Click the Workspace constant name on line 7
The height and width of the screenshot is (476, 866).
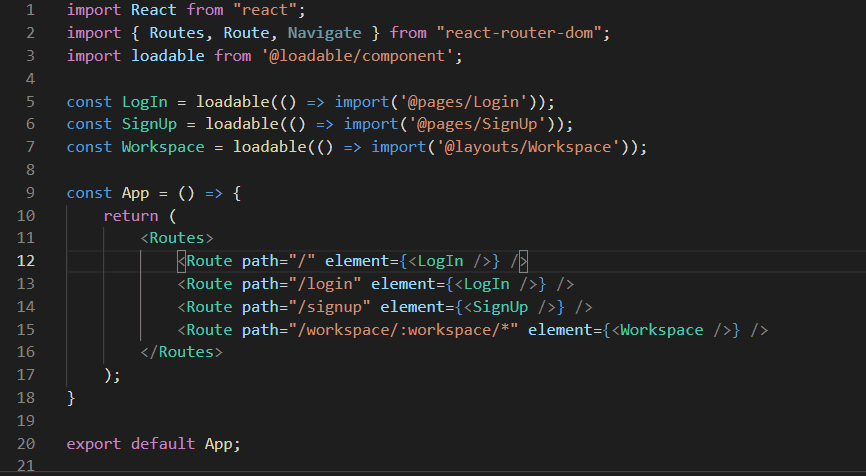point(163,147)
